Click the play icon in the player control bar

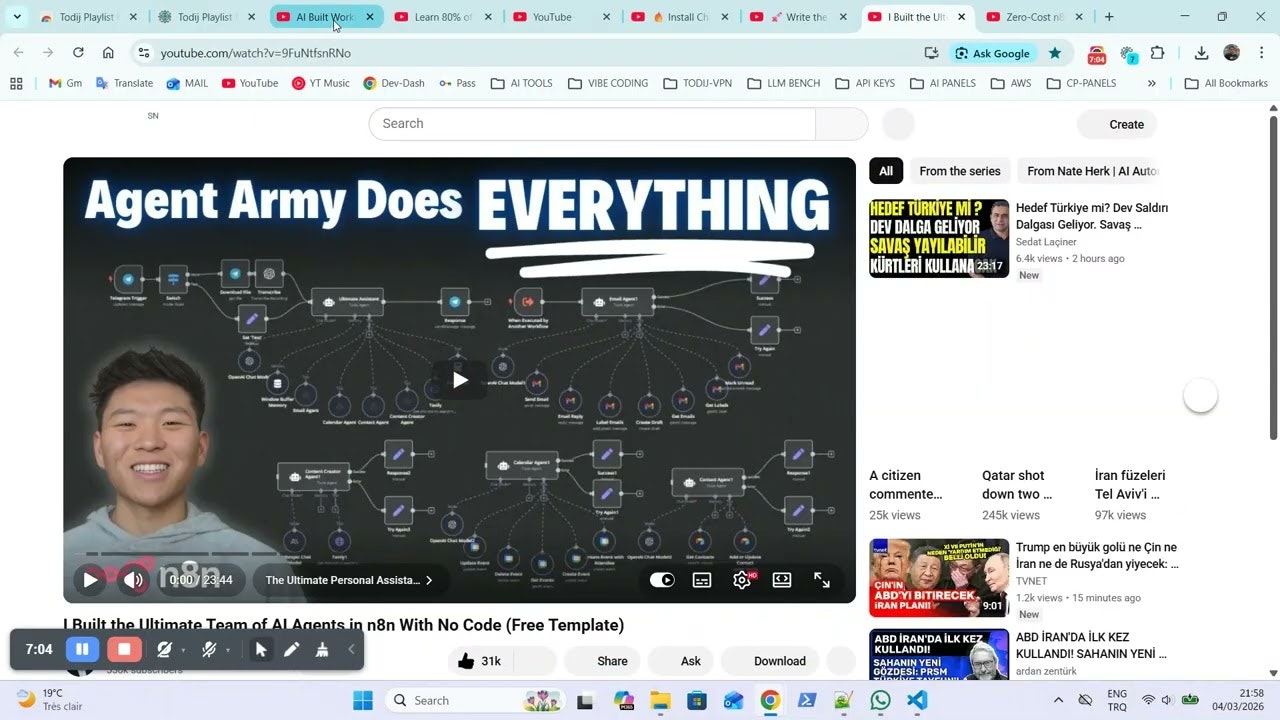tap(90, 580)
